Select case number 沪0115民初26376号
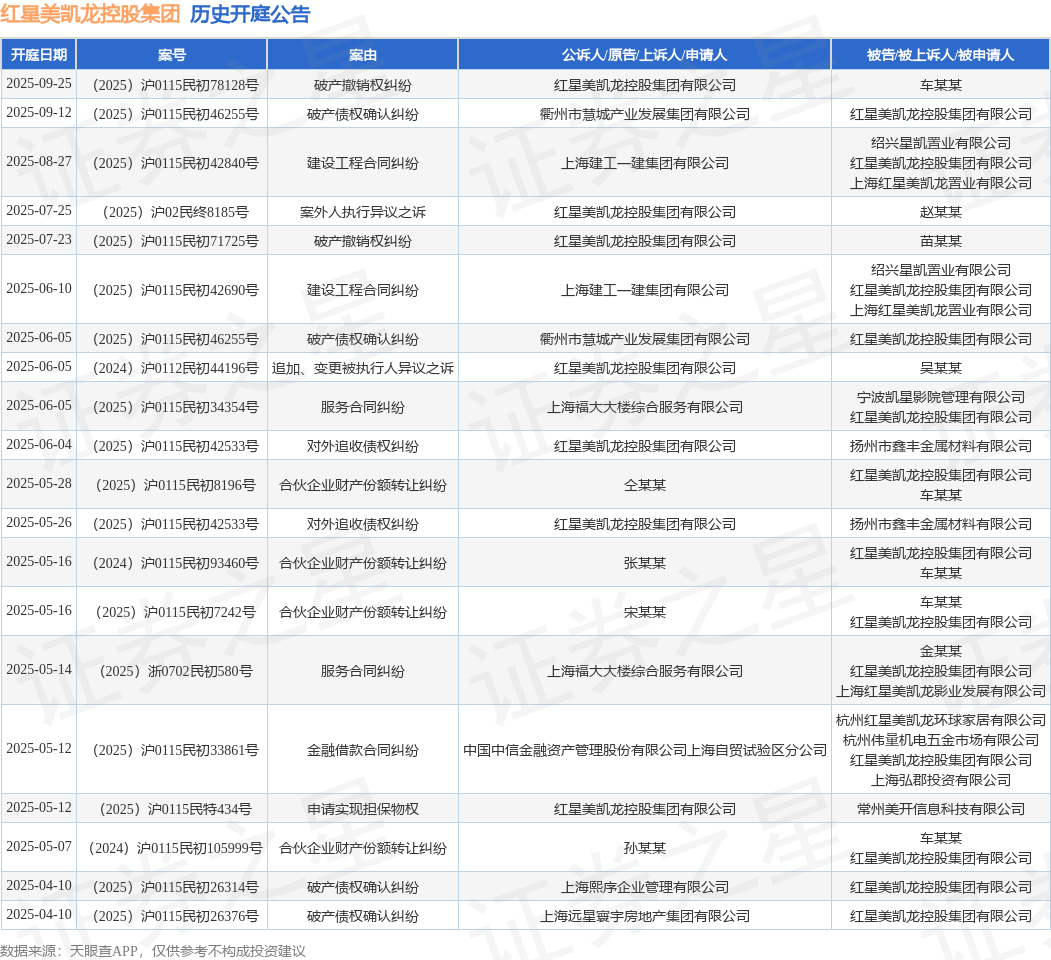This screenshot has height=960, width=1051. coord(176,916)
